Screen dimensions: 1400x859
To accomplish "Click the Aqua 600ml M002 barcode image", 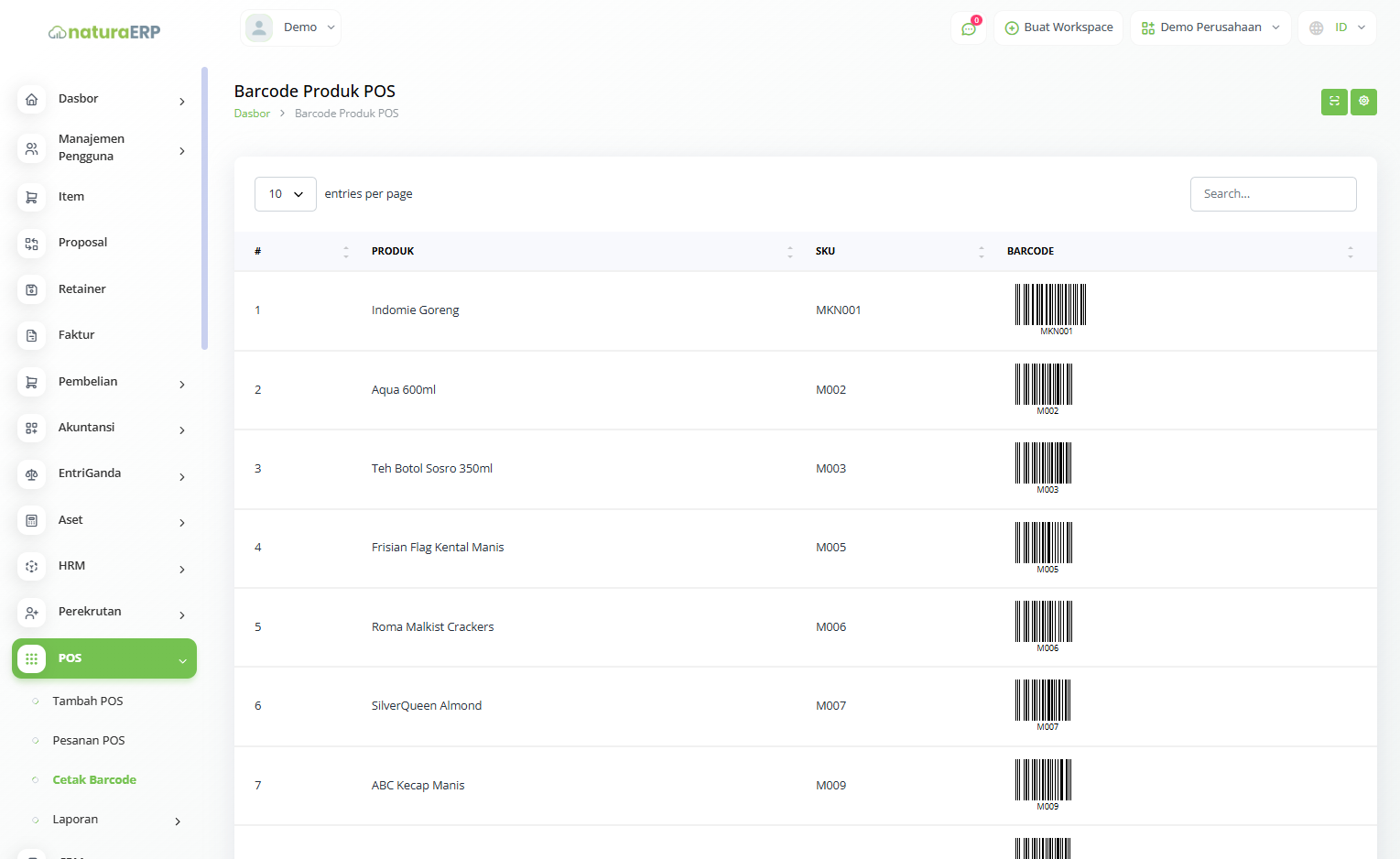I will [x=1044, y=389].
